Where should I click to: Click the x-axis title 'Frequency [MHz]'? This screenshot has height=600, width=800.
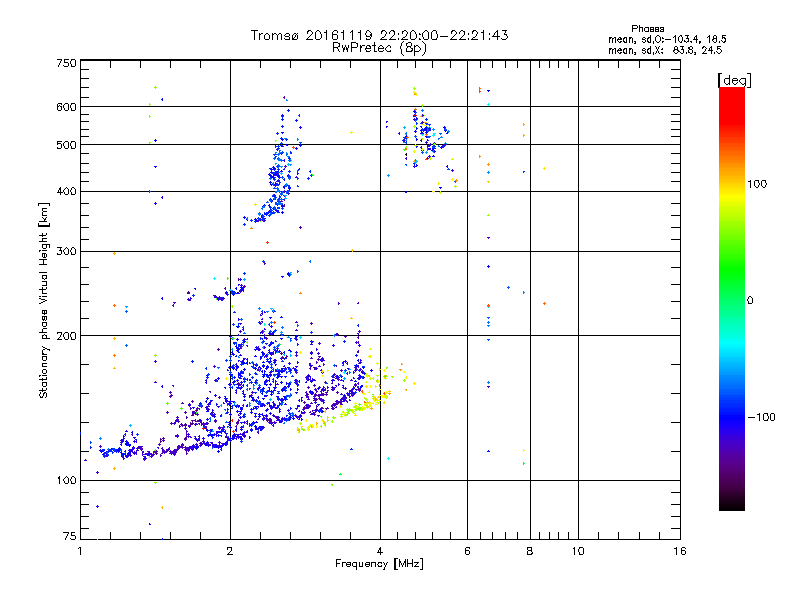(x=379, y=564)
